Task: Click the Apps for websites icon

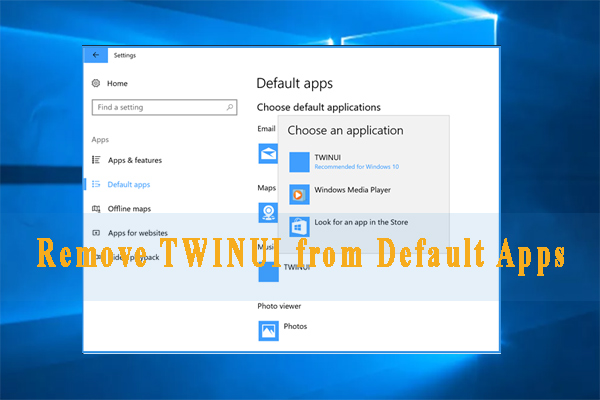Action: point(96,233)
